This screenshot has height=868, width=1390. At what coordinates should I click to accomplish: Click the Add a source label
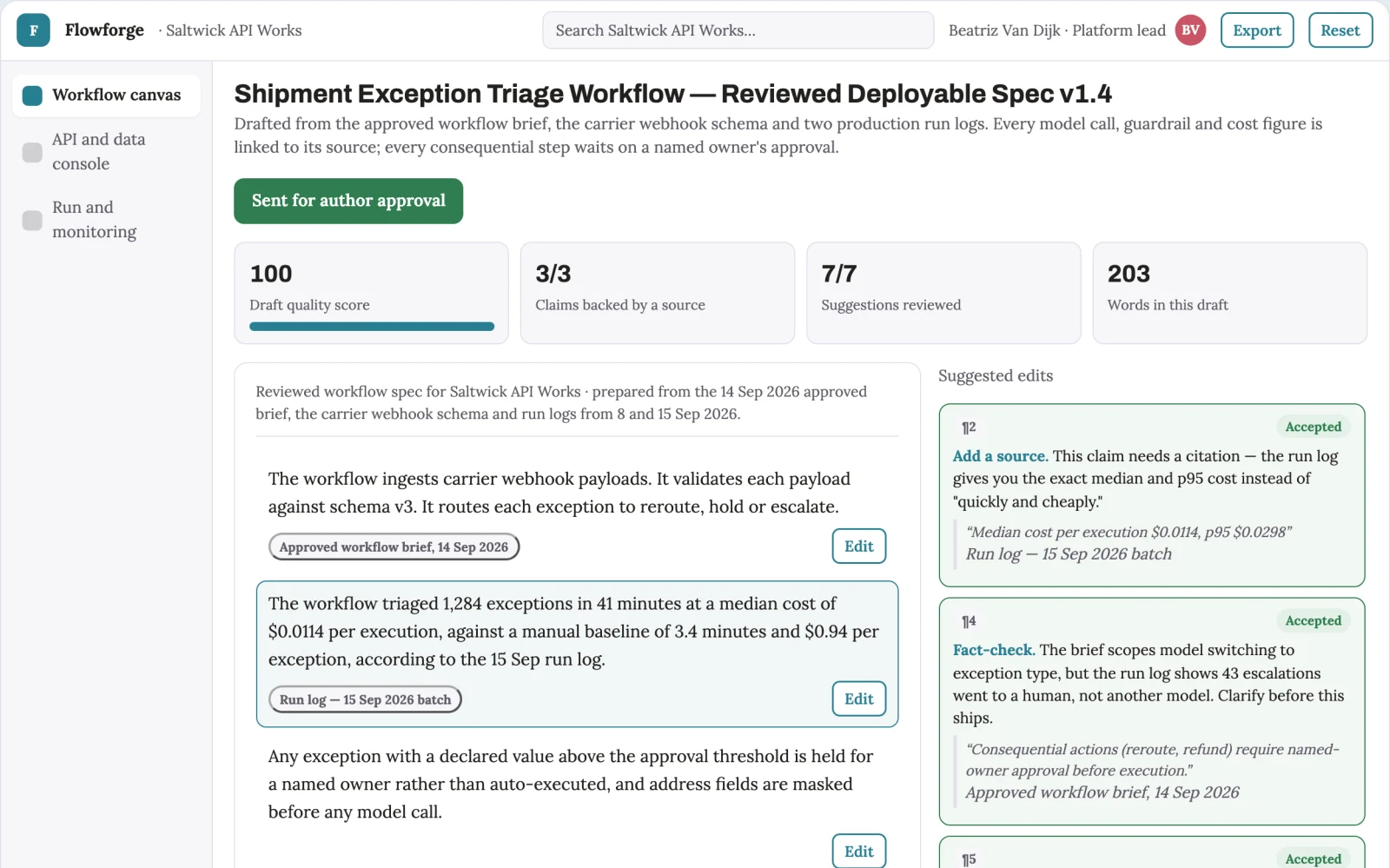click(1000, 456)
